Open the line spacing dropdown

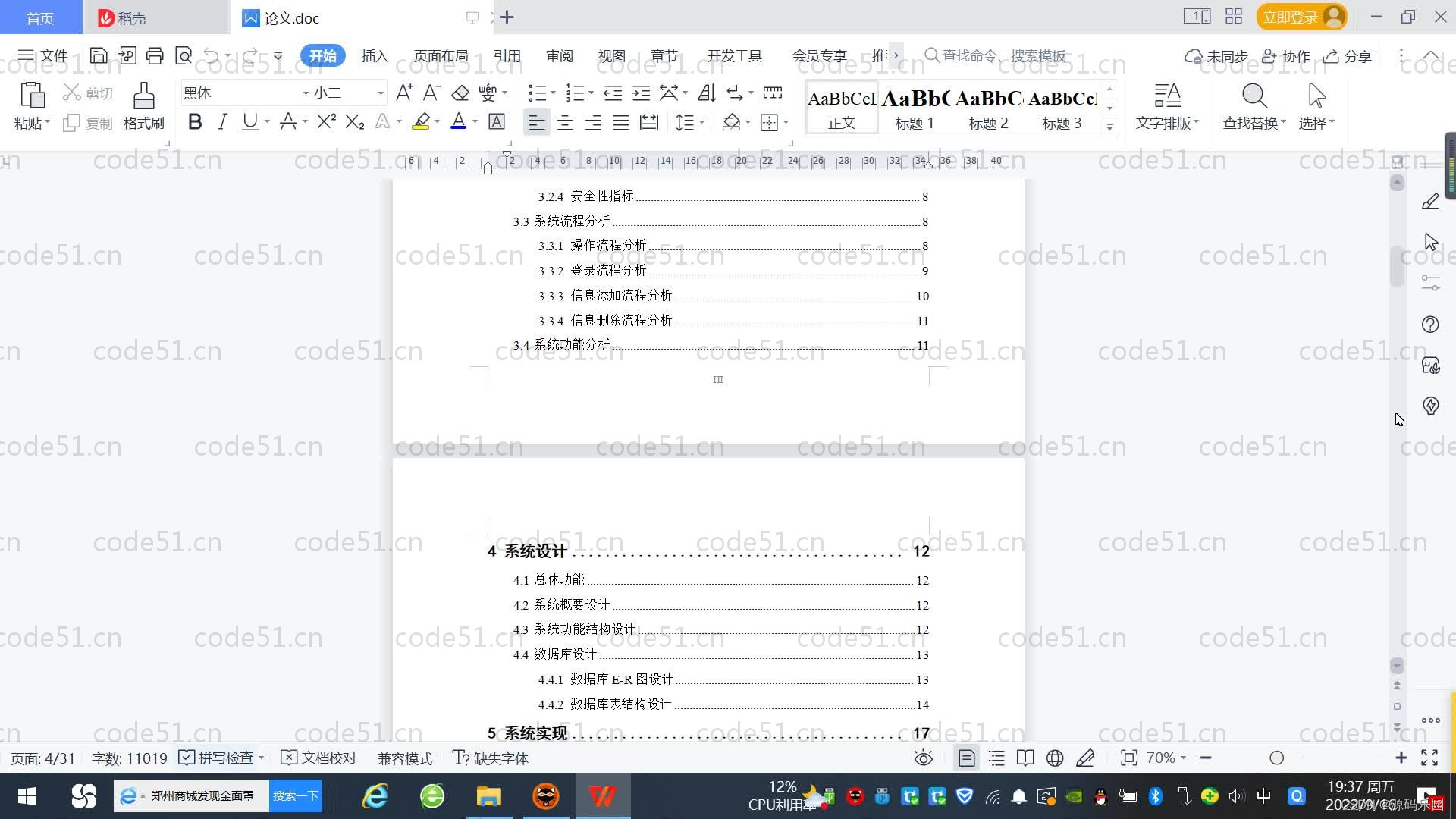coord(686,122)
